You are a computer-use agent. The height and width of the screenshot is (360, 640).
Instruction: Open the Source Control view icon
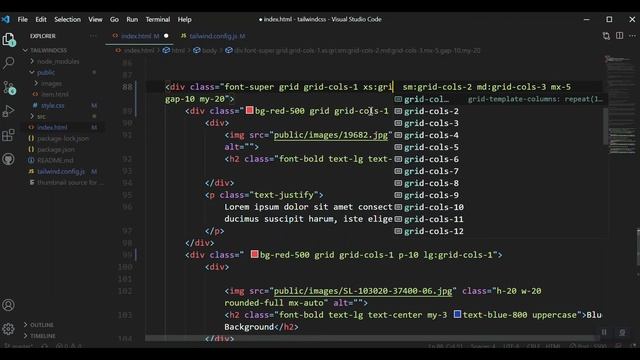(9, 87)
